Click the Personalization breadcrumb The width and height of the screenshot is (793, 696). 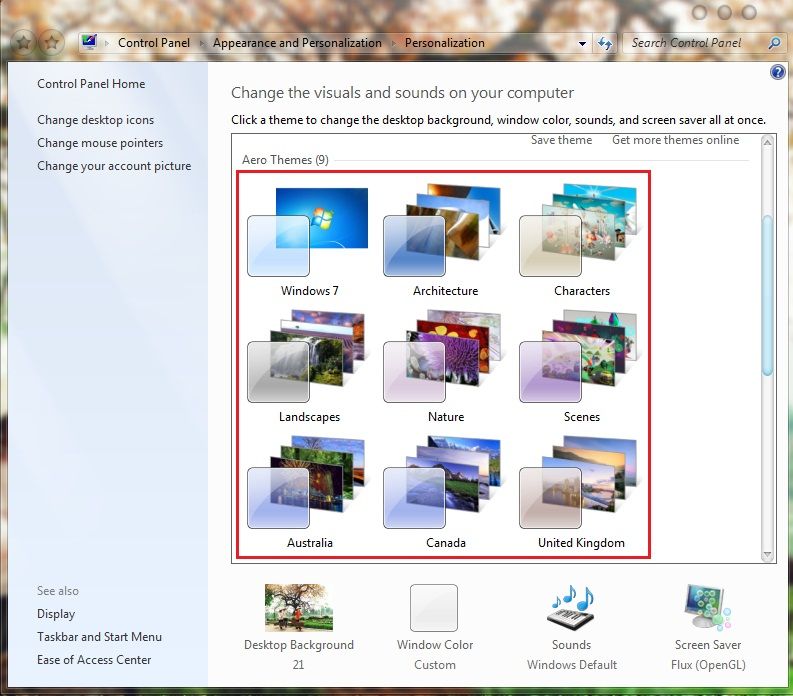pos(445,43)
